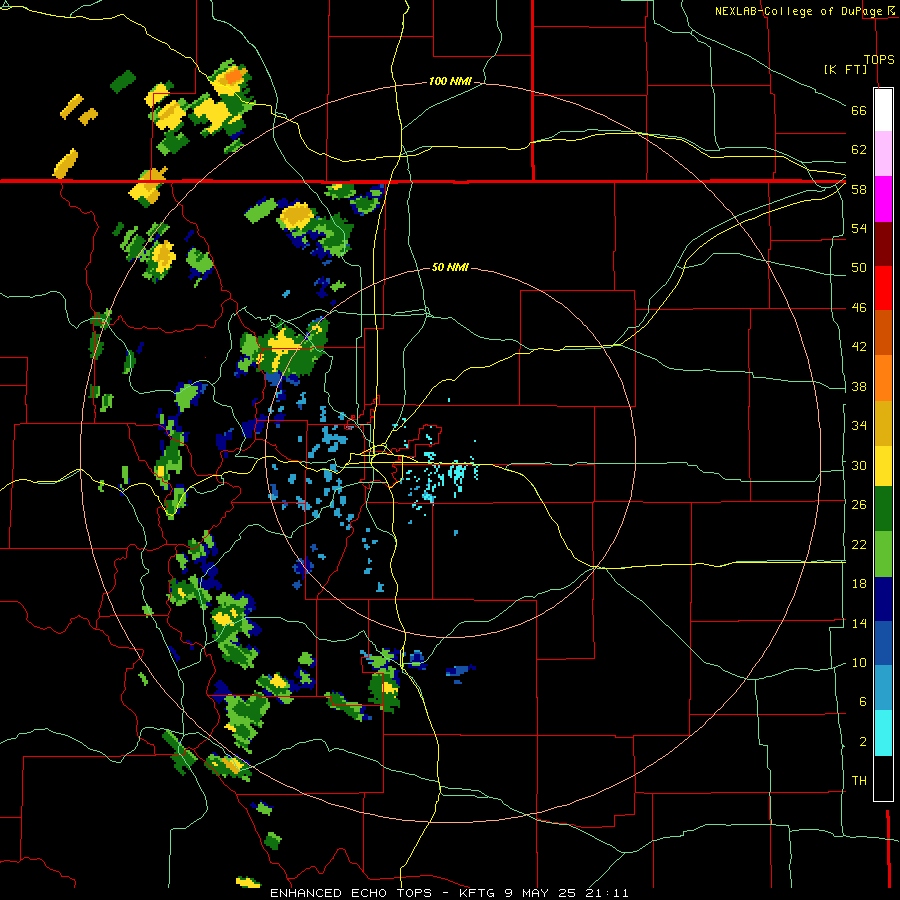Click the 14 legend value
This screenshot has height=900, width=900.
tap(859, 623)
